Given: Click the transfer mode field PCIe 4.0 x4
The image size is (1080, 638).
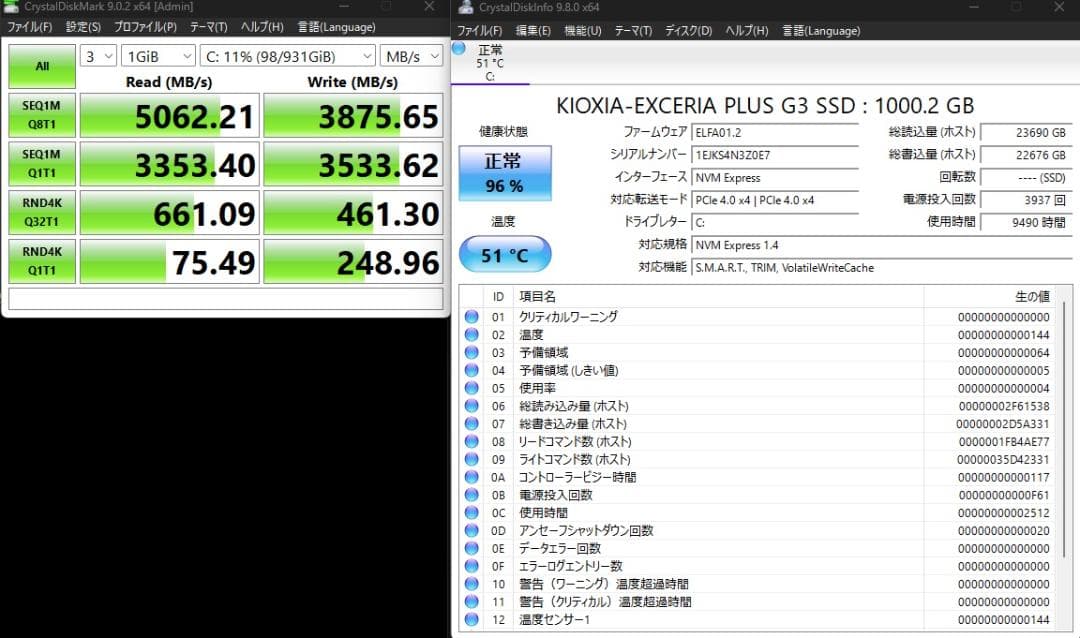Looking at the screenshot, I should pyautogui.click(x=775, y=200).
